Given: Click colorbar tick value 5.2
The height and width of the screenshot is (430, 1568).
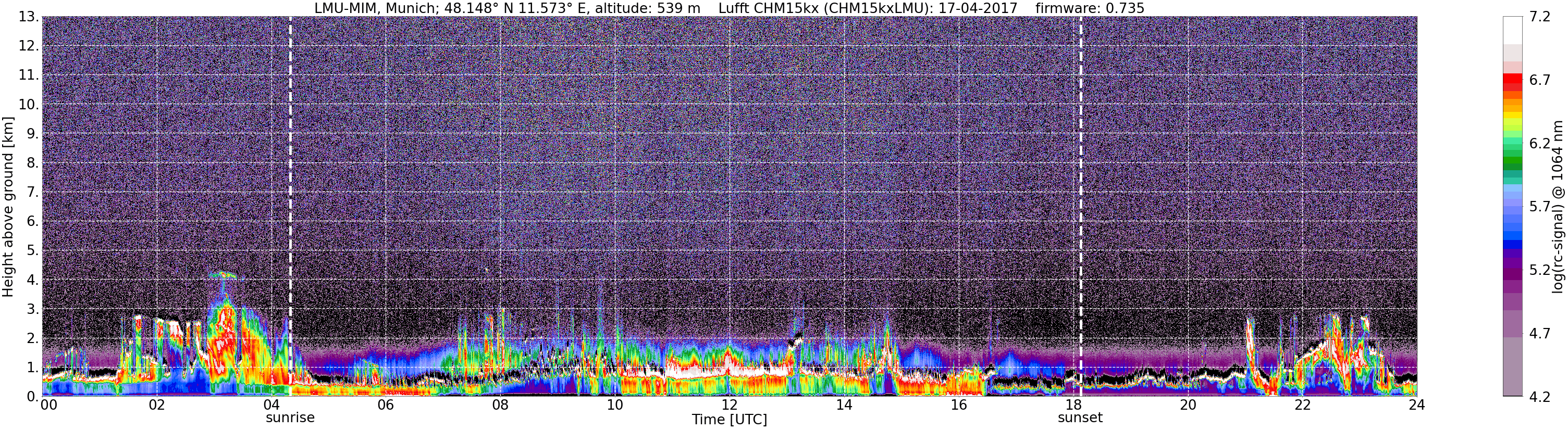Looking at the screenshot, I should [1540, 270].
